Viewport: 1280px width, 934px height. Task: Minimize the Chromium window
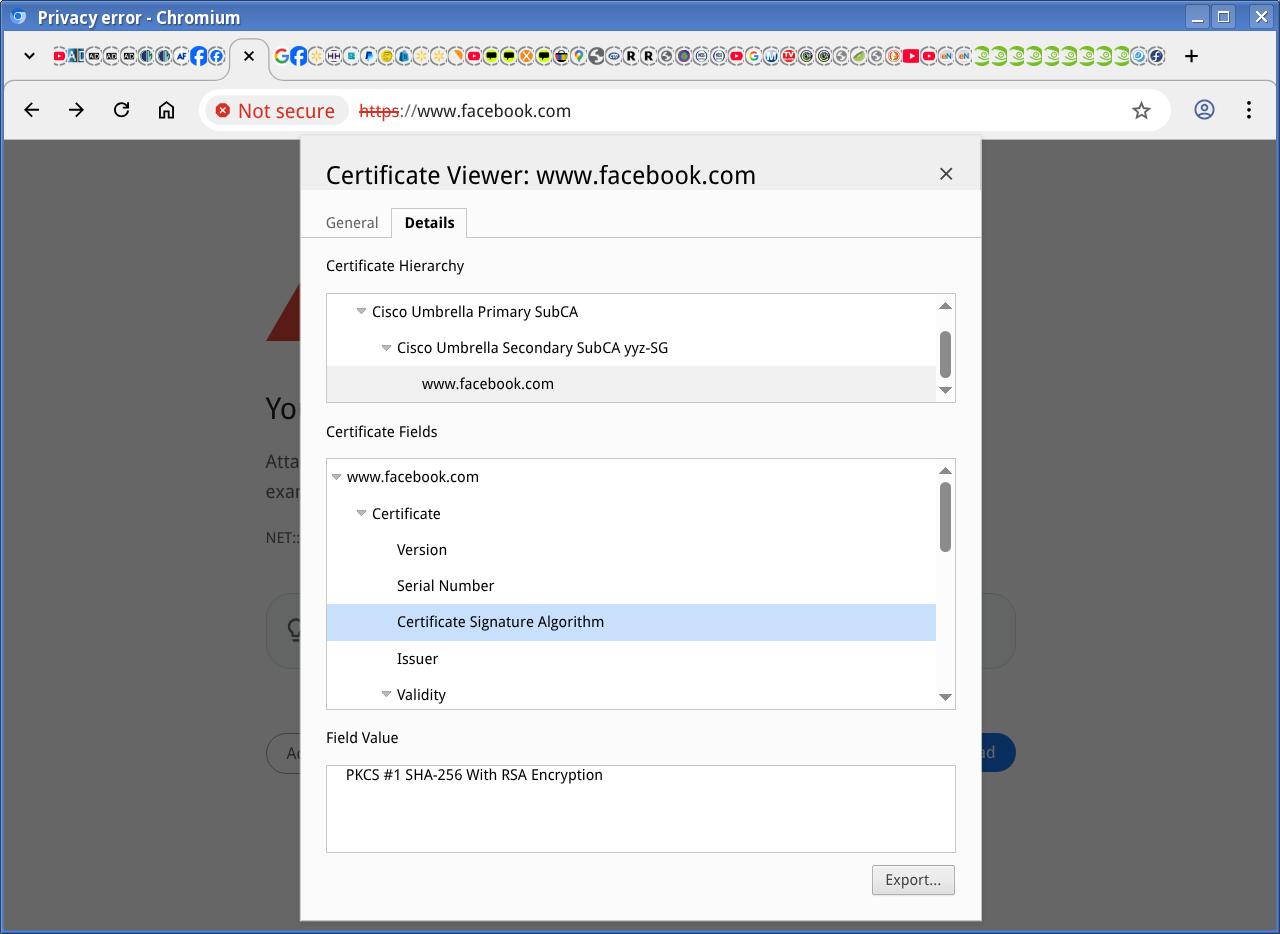1197,17
